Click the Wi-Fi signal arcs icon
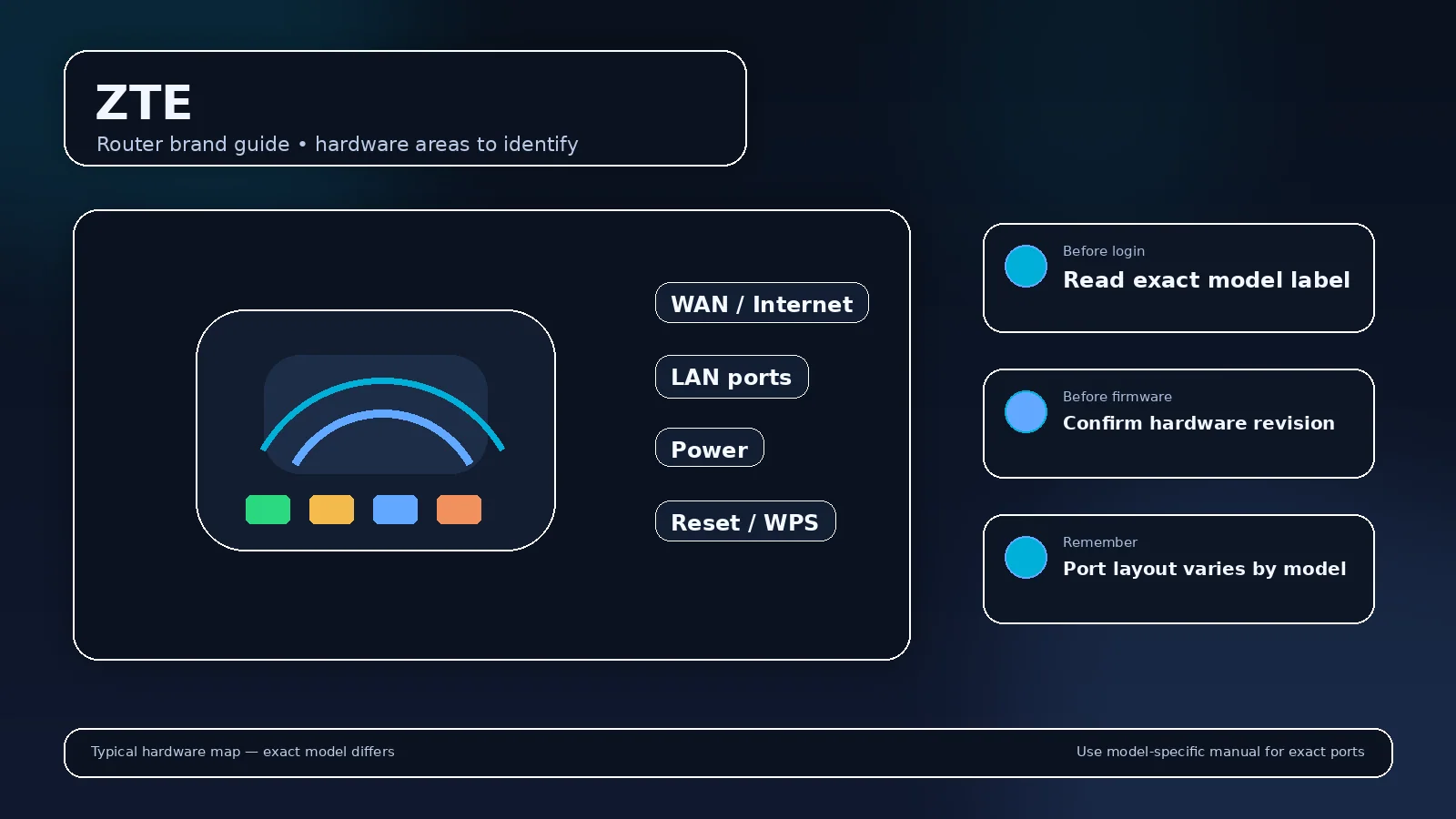This screenshot has width=1456, height=819. 382,421
